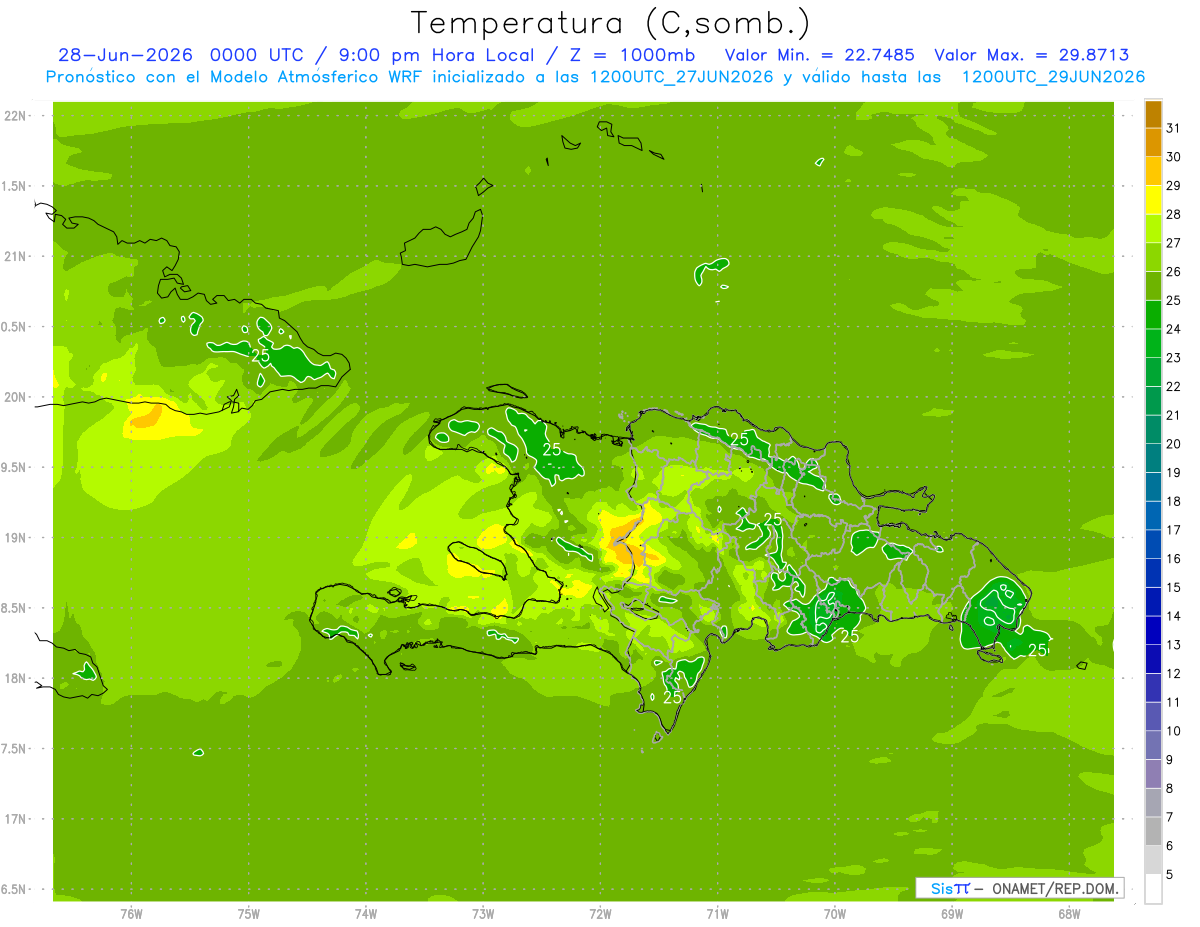Click legend value "26"
This screenshot has width=1200, height=927.
1173,272
